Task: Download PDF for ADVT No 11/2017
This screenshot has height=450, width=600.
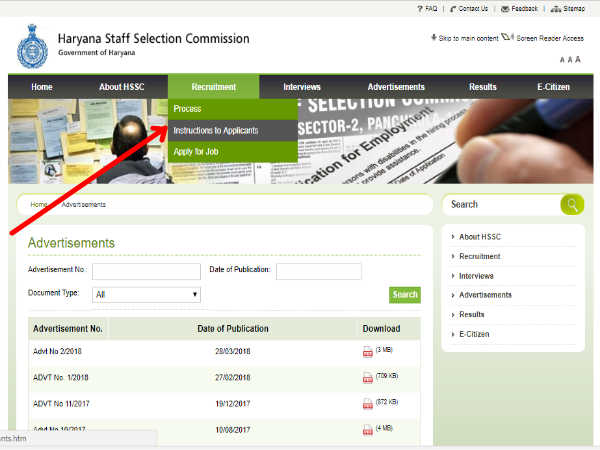Action: pyautogui.click(x=368, y=404)
